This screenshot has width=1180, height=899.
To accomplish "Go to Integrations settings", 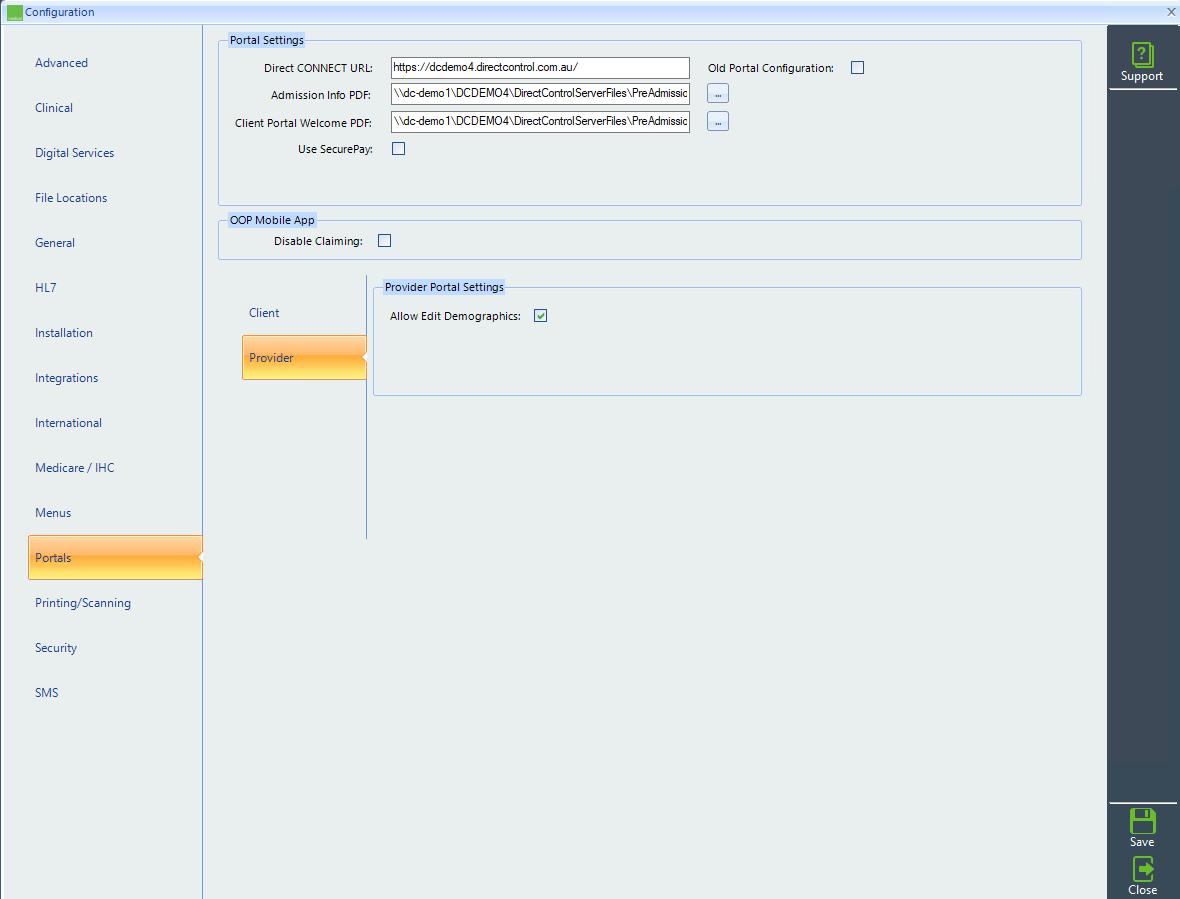I will [x=66, y=378].
